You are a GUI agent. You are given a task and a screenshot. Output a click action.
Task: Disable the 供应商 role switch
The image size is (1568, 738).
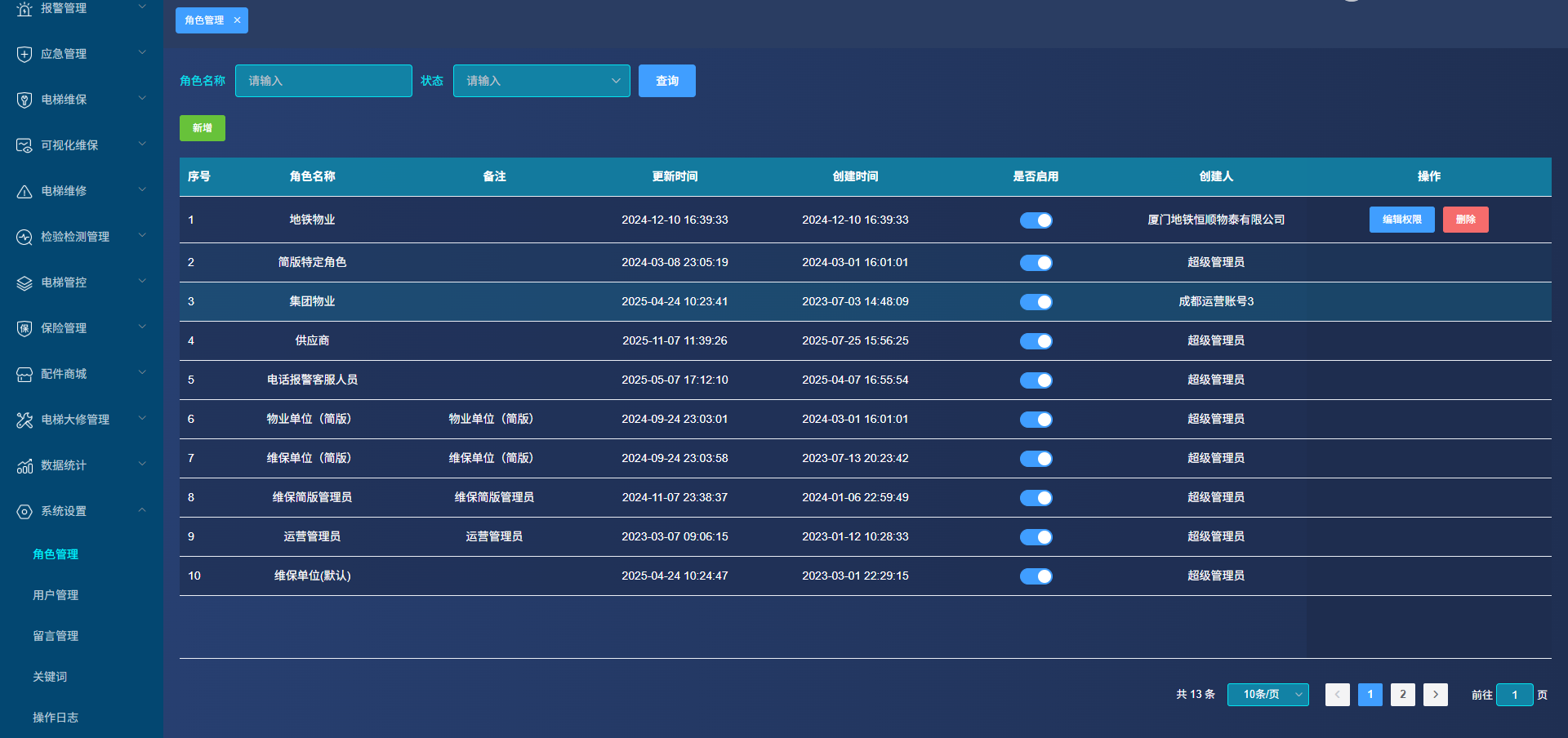(x=1036, y=341)
